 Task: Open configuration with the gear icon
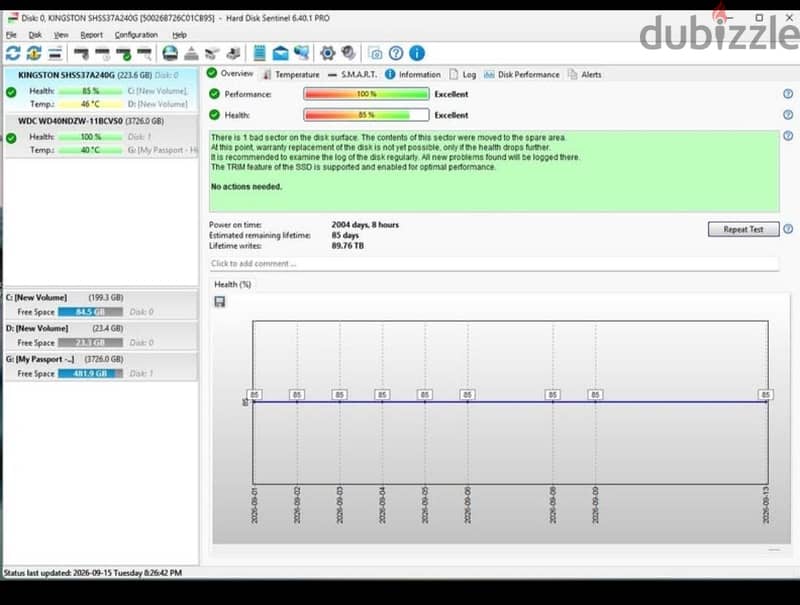pyautogui.click(x=328, y=53)
